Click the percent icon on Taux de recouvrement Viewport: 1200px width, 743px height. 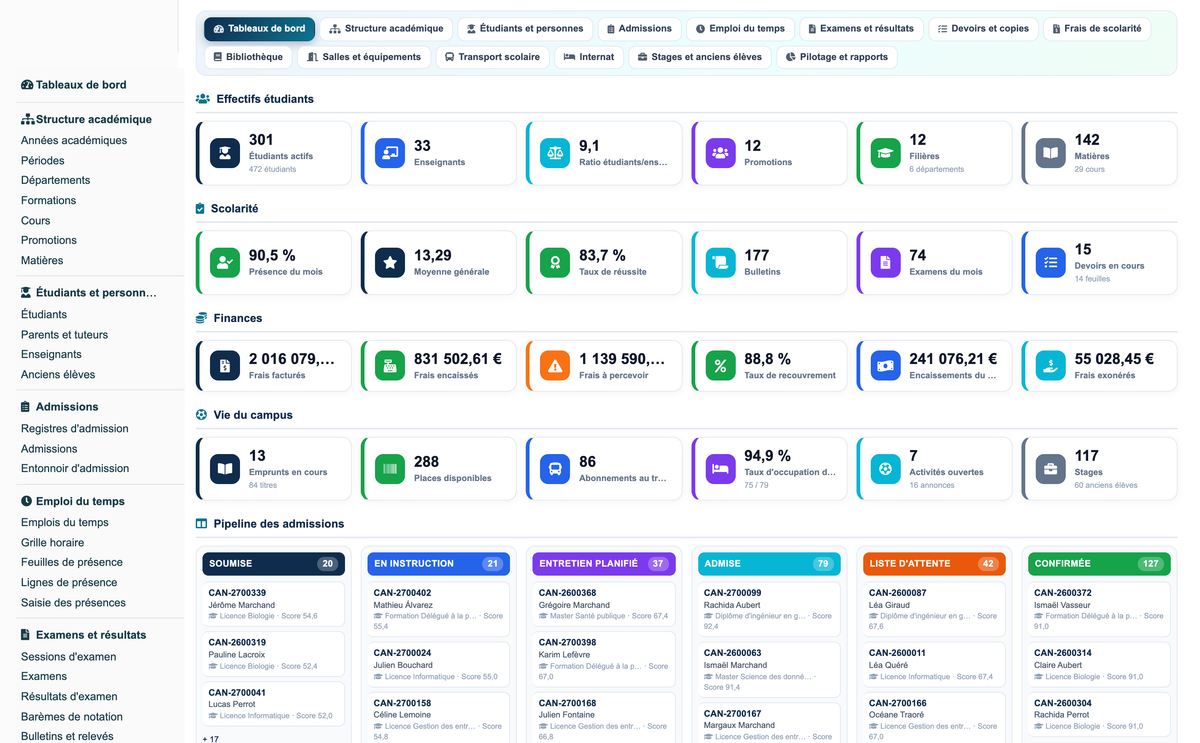720,366
